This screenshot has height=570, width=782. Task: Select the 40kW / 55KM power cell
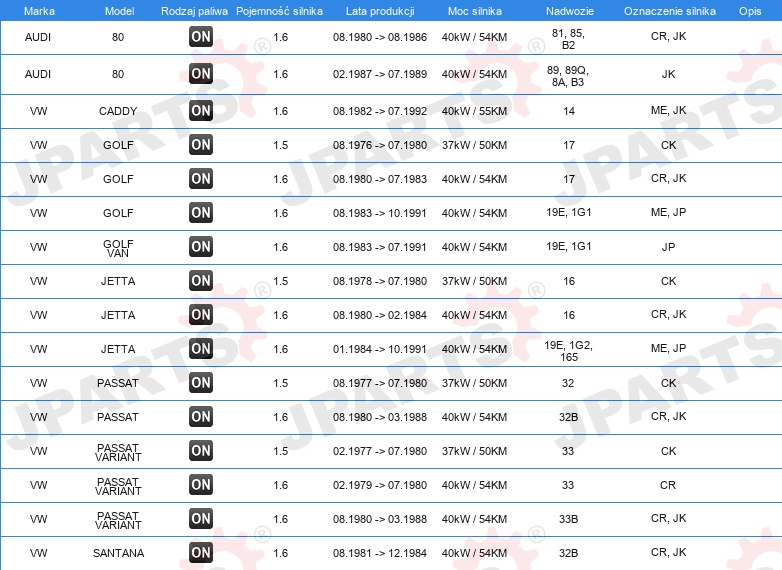click(474, 111)
